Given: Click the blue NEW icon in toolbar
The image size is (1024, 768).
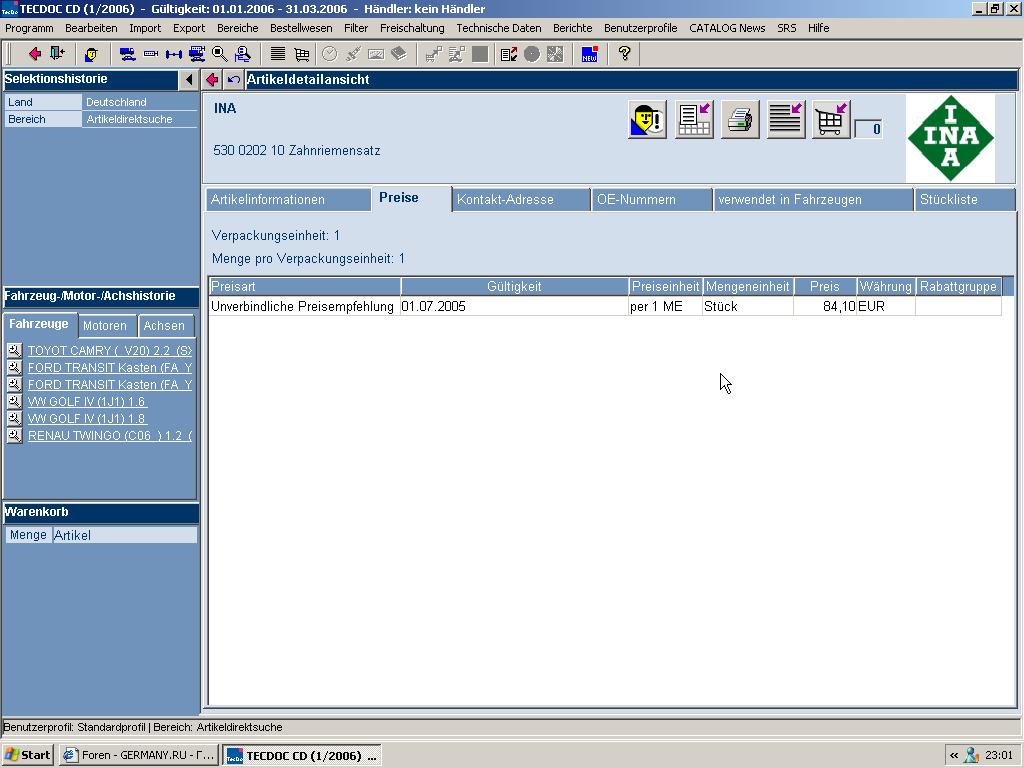Looking at the screenshot, I should (x=590, y=54).
